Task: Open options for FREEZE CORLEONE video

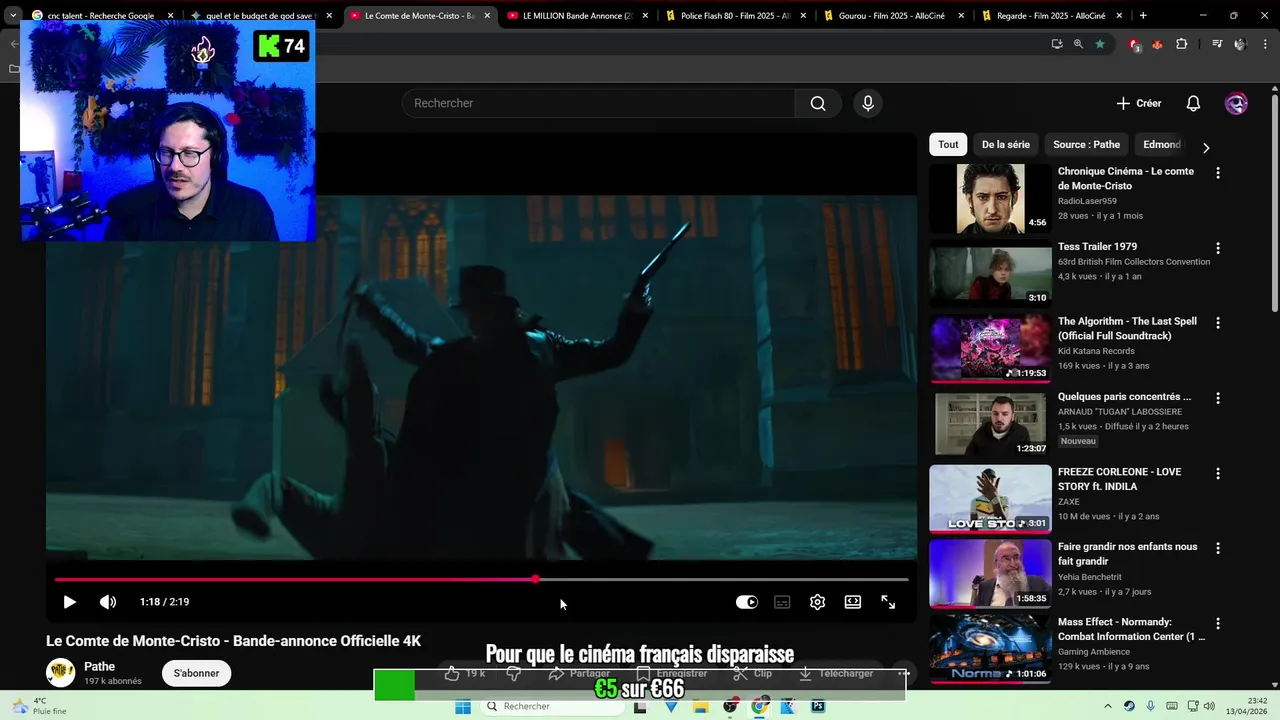Action: pyautogui.click(x=1217, y=473)
